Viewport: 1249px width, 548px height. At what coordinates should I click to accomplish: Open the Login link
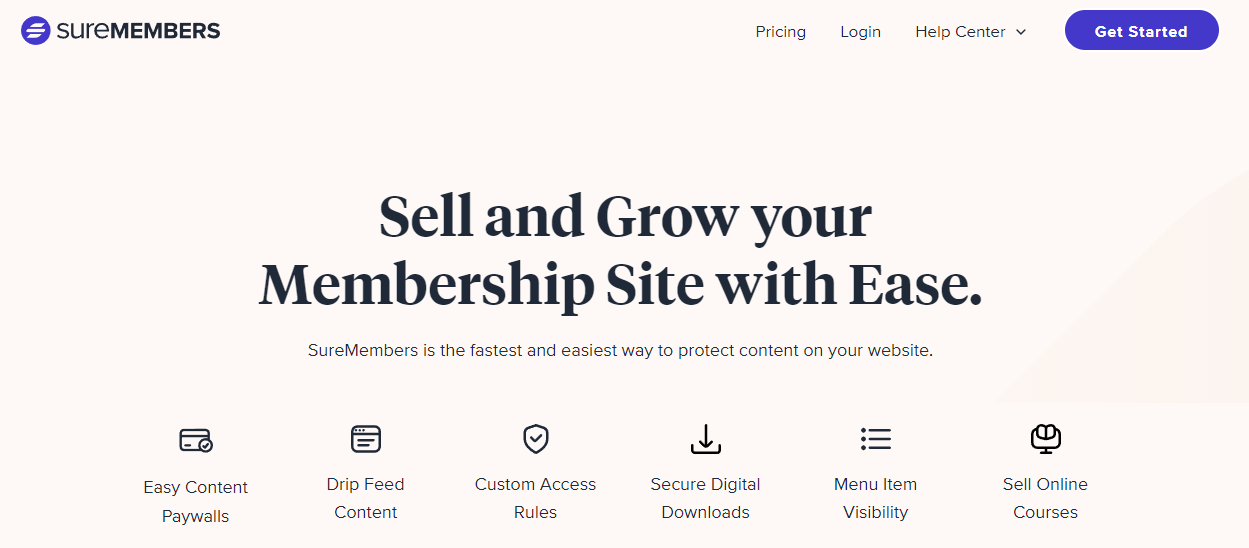click(860, 32)
